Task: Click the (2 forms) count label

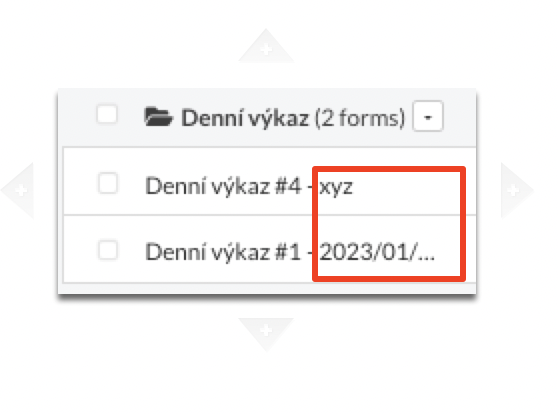Action: point(360,118)
